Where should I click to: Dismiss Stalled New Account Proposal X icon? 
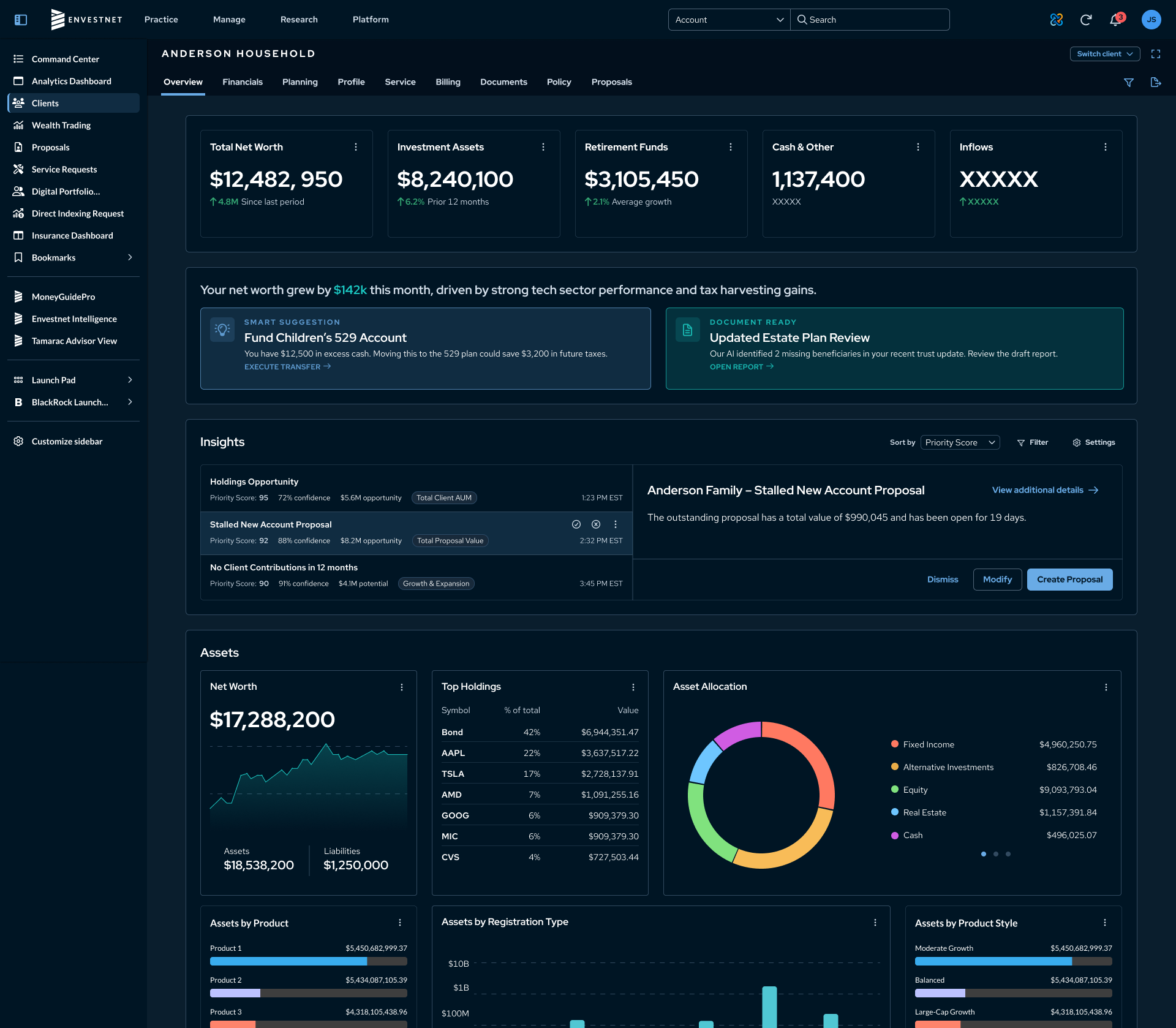pyautogui.click(x=596, y=524)
